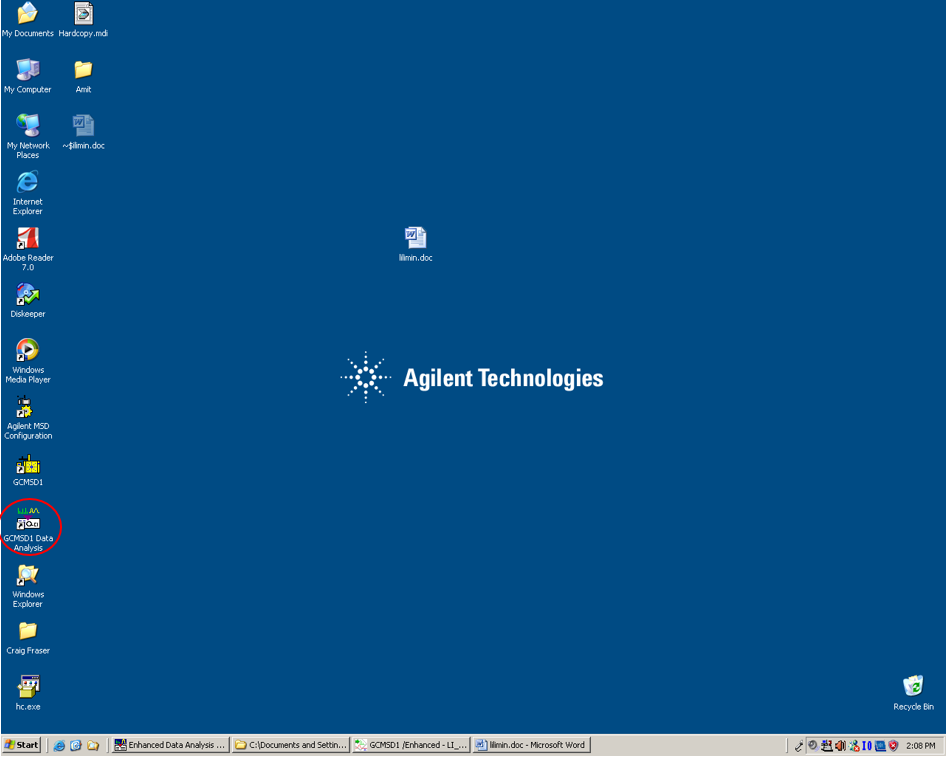Click the system tray clock
Viewport: 947px width, 757px height.
point(920,745)
